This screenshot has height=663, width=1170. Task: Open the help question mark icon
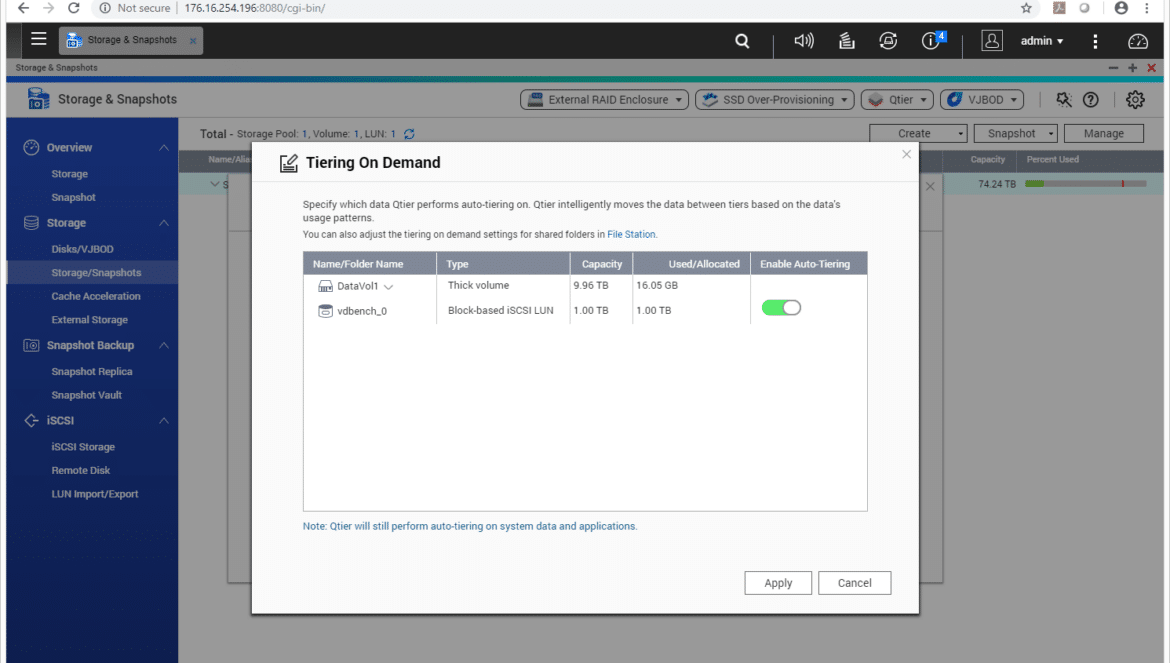coord(1090,99)
